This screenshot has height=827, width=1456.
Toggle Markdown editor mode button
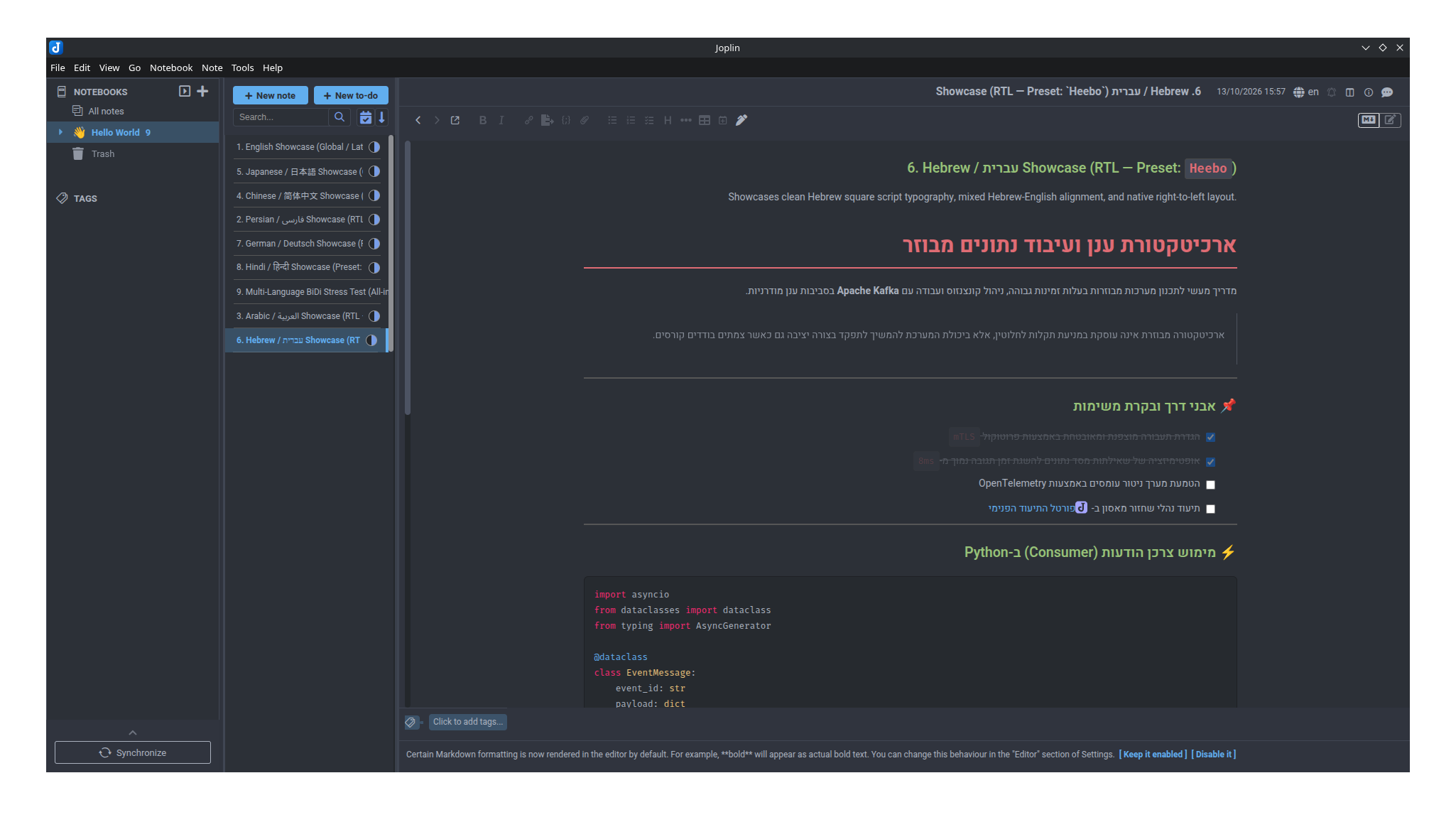coord(1369,120)
